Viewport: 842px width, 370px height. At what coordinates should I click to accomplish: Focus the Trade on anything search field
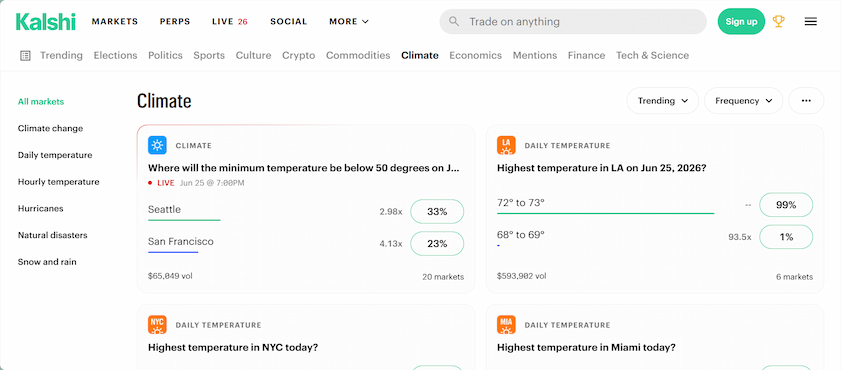tap(573, 21)
